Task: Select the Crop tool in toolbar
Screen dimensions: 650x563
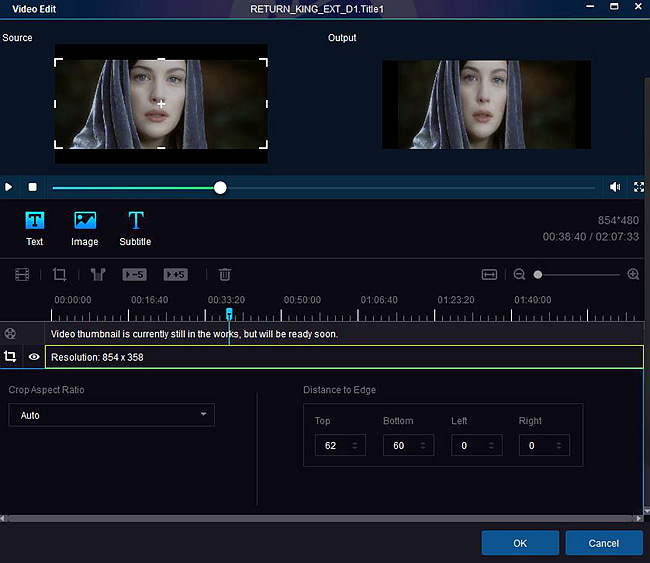Action: [59, 274]
